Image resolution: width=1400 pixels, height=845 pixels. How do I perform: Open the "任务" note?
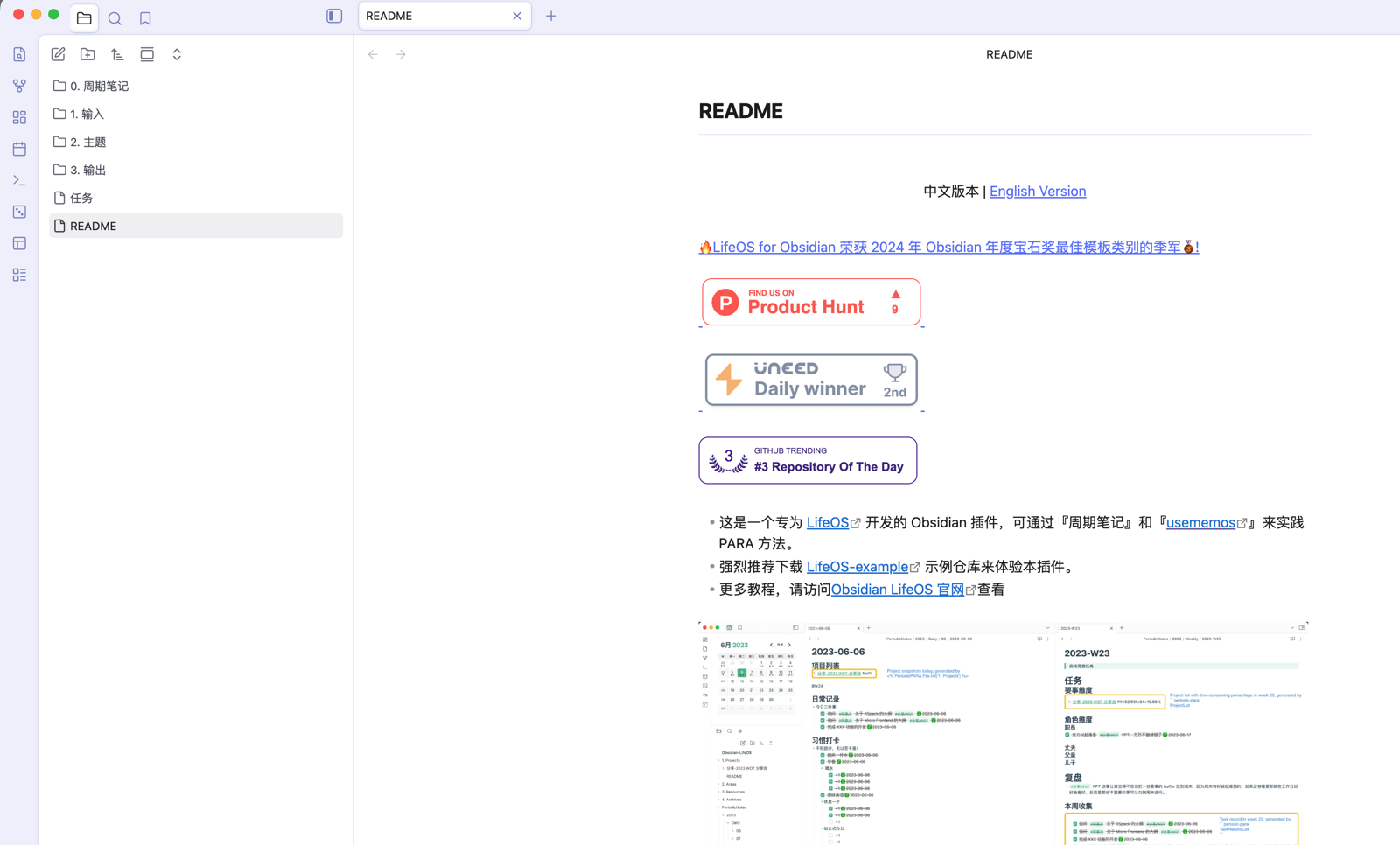(196, 198)
